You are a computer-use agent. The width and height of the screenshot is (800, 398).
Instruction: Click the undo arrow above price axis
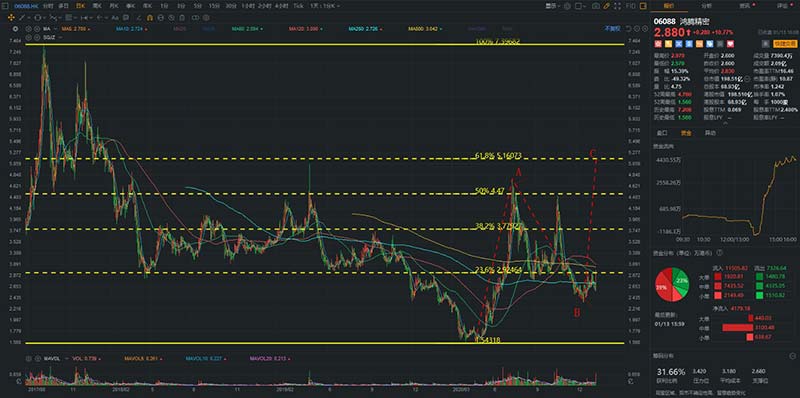(x=629, y=29)
